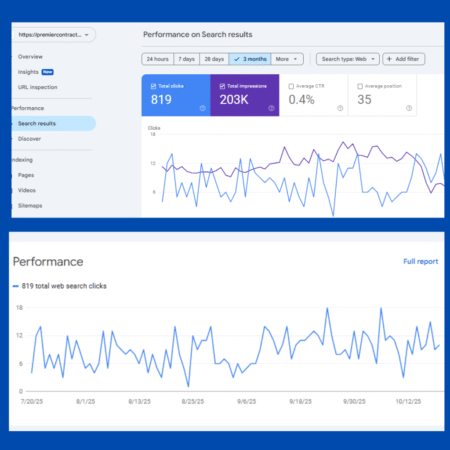This screenshot has width=450, height=450.
Task: Click the Add filter button
Action: pos(404,59)
